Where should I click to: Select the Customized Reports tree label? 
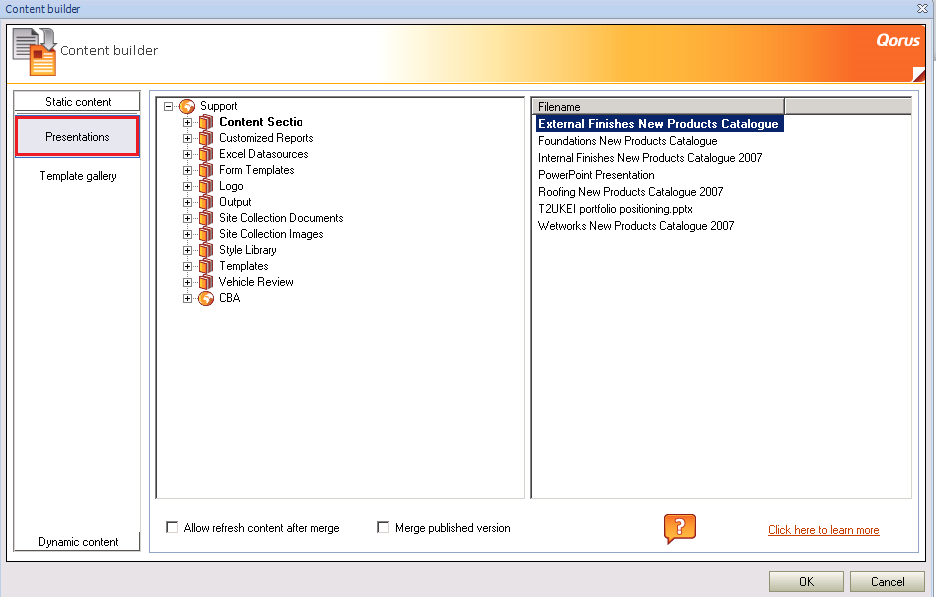pos(266,138)
